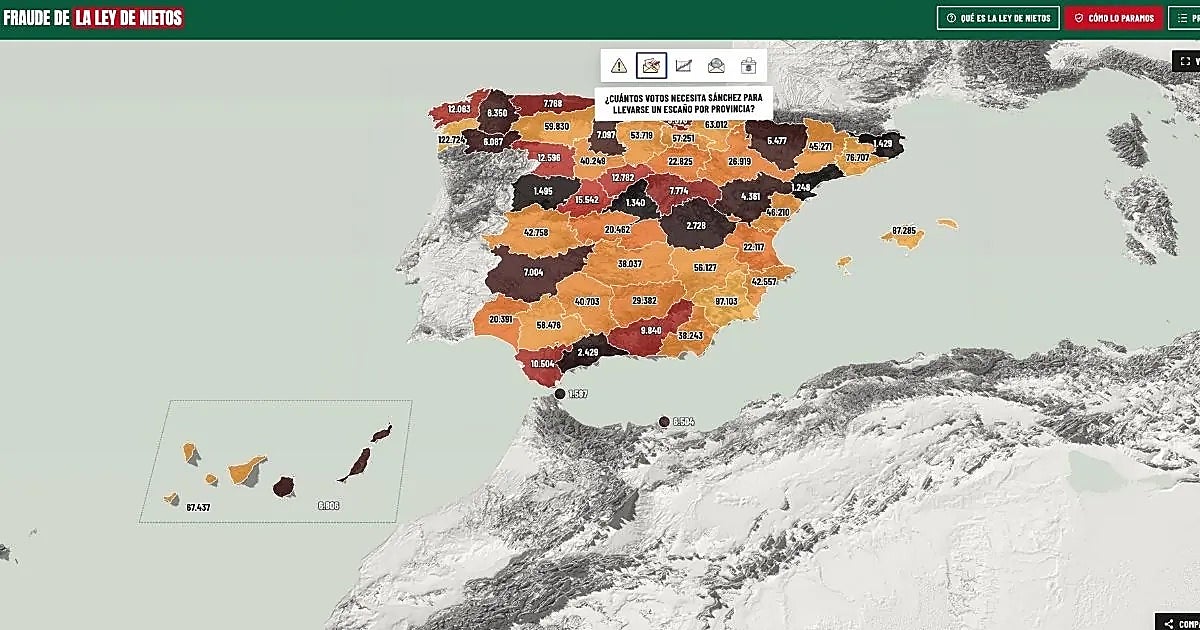Select the ballot box icon
The height and width of the screenshot is (630, 1200).
748,66
